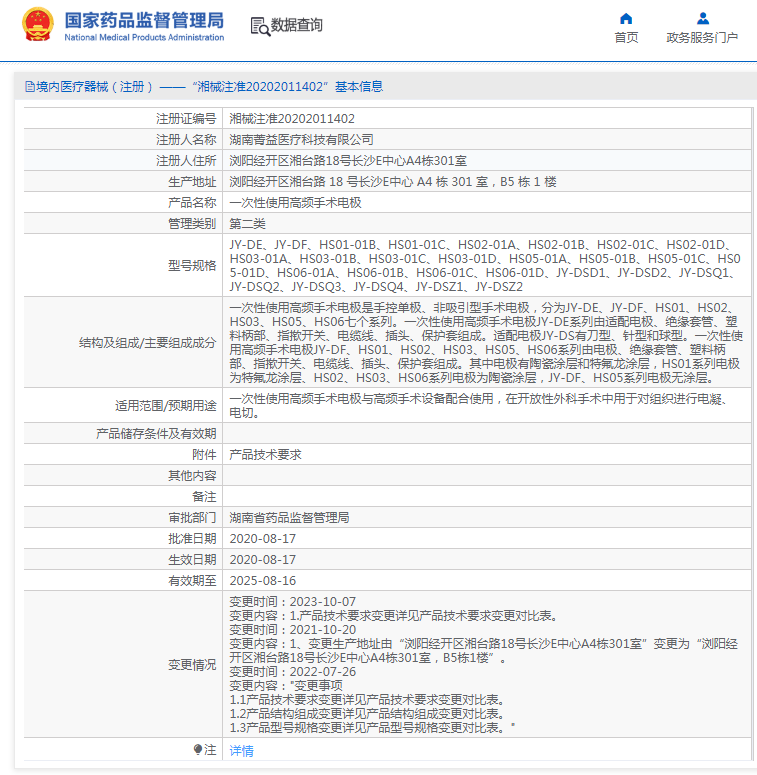Click the 适用范围/预期用途 label
The height and width of the screenshot is (775, 757).
166,406
